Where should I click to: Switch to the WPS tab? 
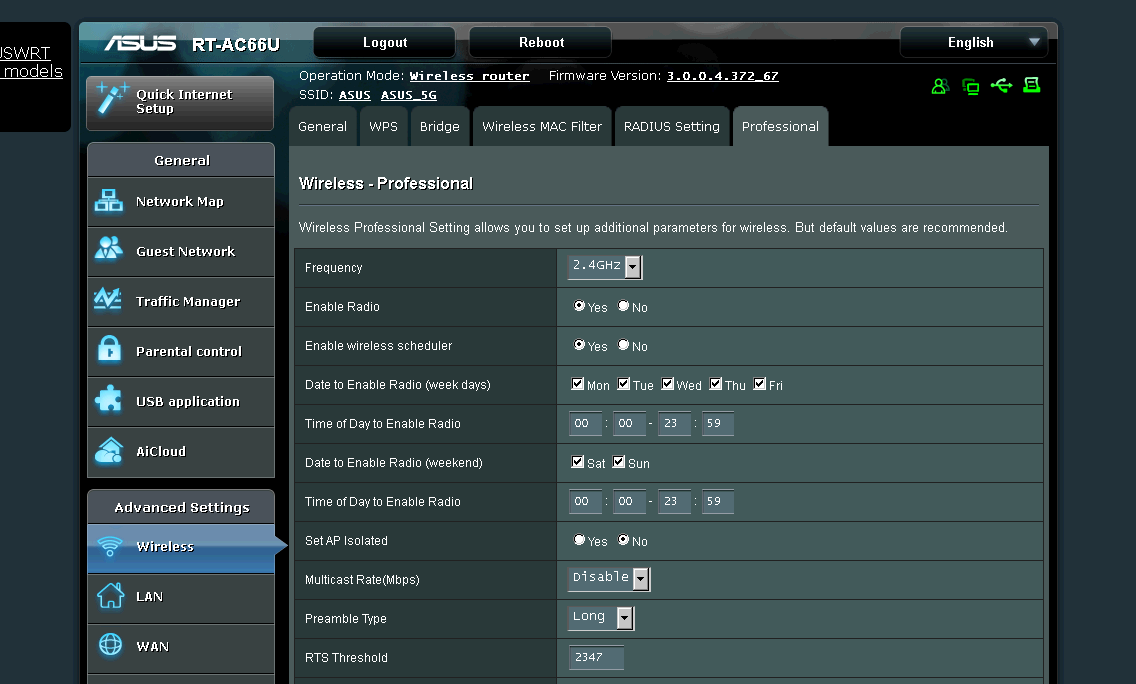(x=383, y=126)
